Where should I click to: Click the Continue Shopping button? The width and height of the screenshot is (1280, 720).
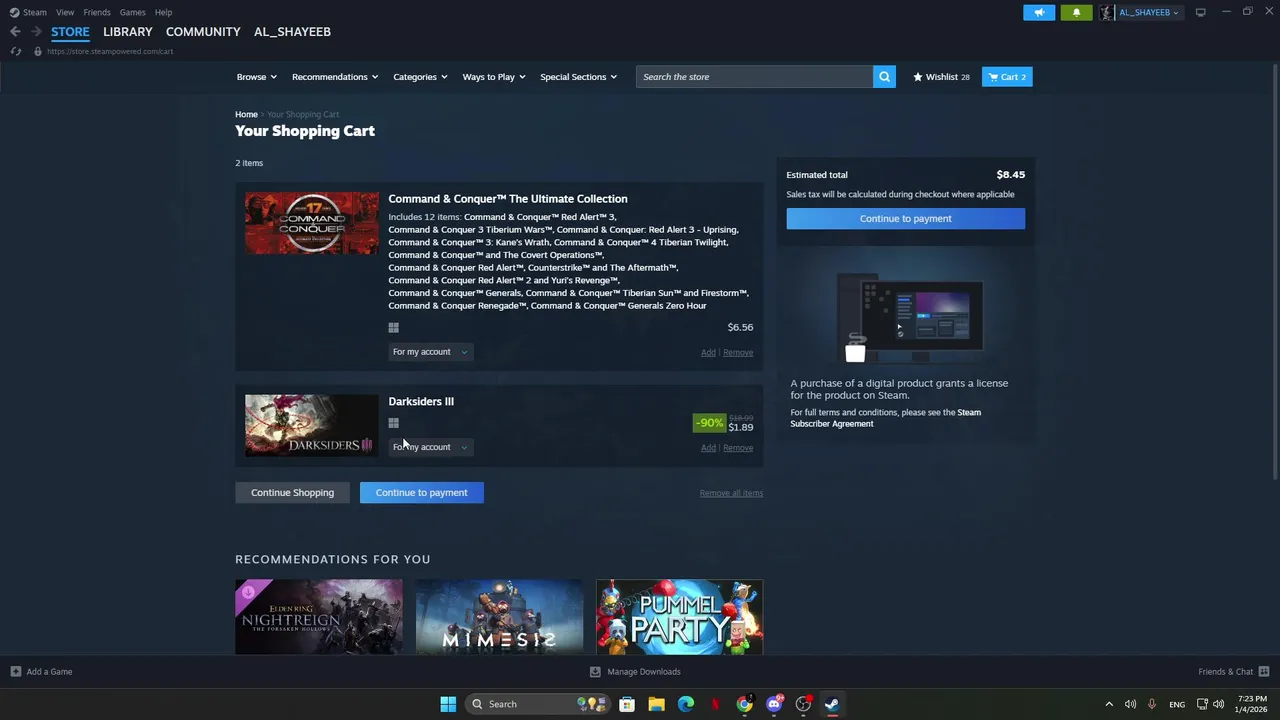pos(292,493)
